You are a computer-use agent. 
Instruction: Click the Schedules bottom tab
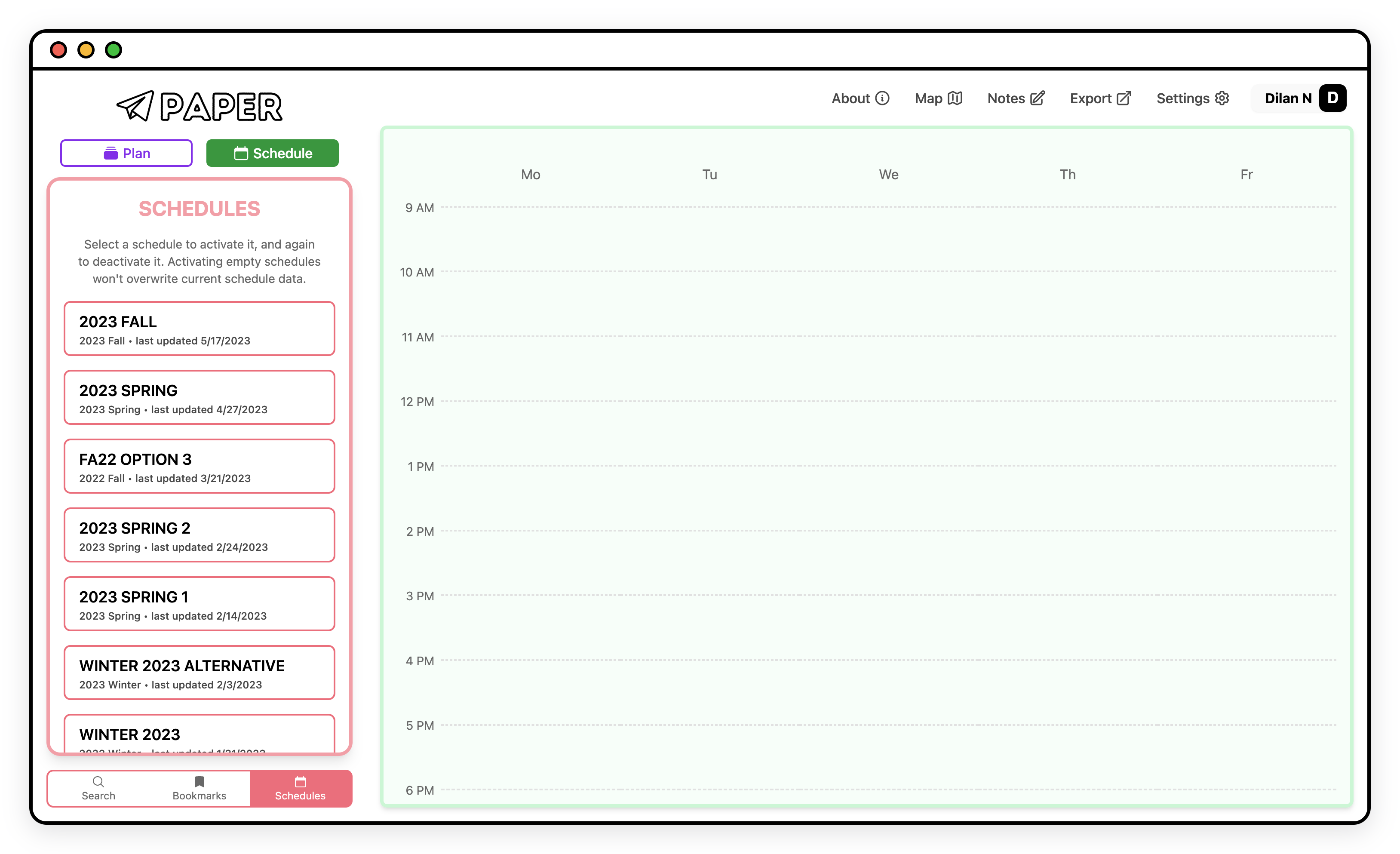click(x=300, y=787)
